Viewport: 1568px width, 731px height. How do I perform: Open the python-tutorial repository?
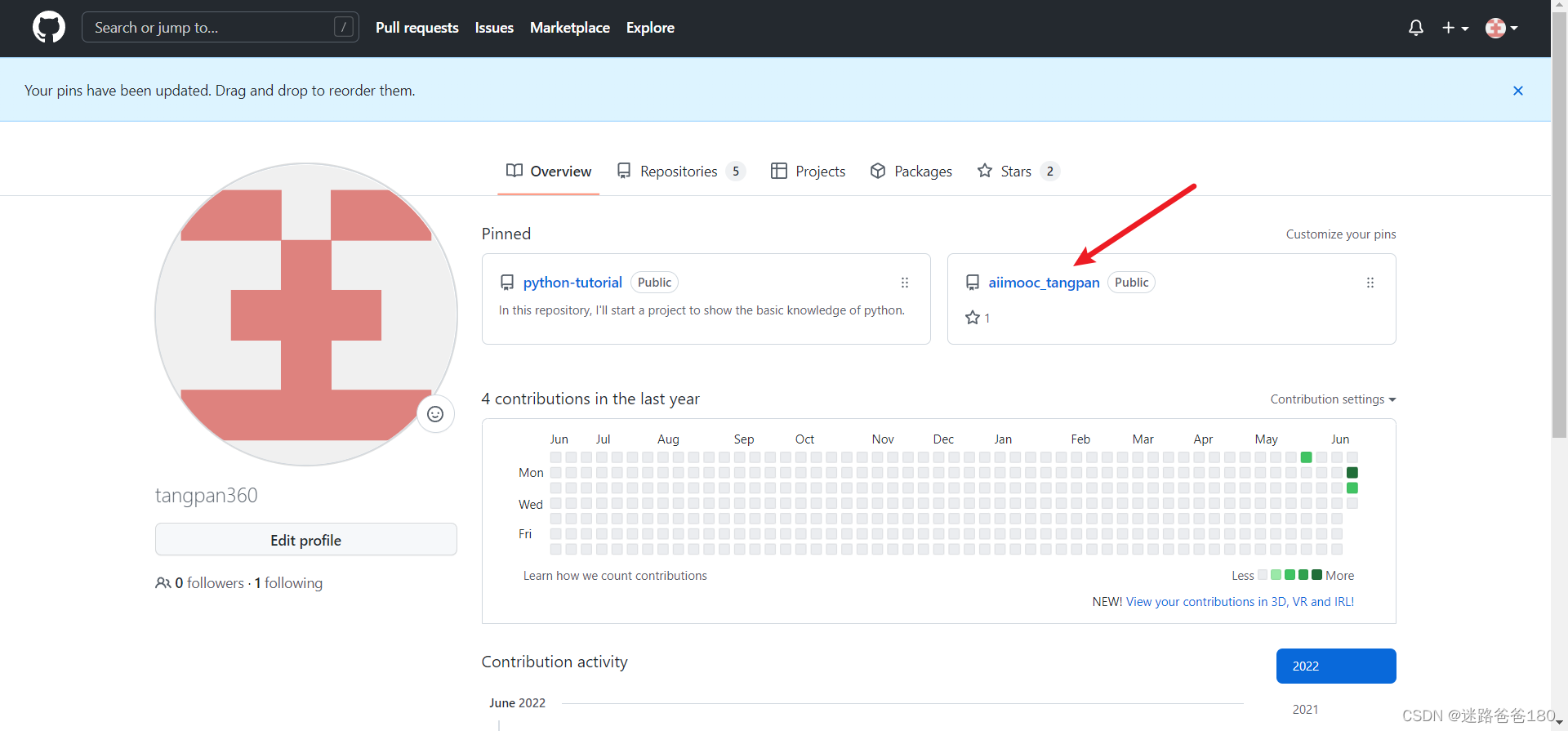click(572, 283)
